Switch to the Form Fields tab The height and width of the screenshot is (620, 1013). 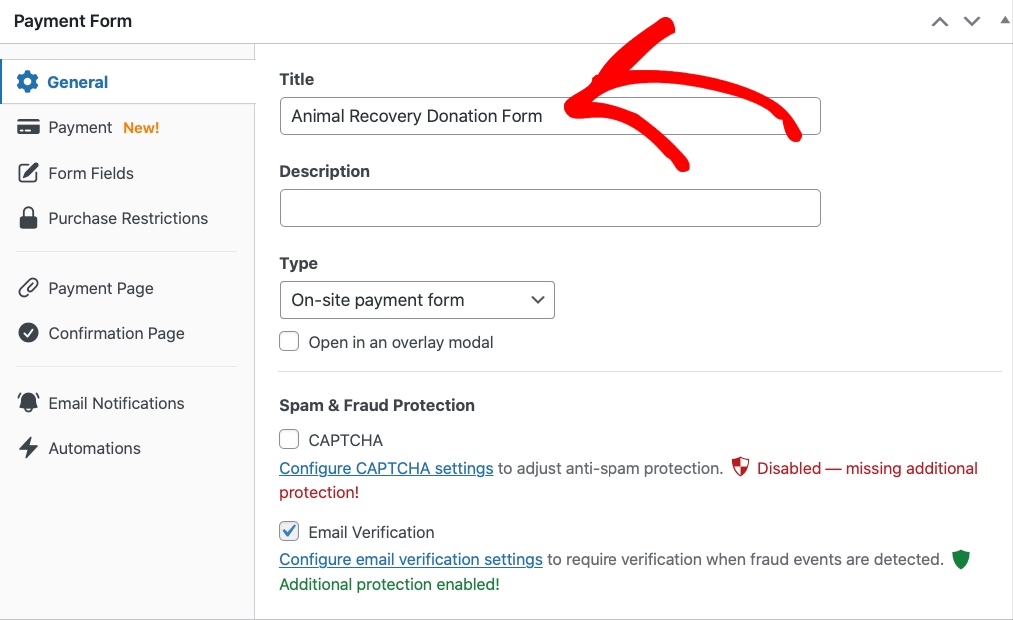90,173
